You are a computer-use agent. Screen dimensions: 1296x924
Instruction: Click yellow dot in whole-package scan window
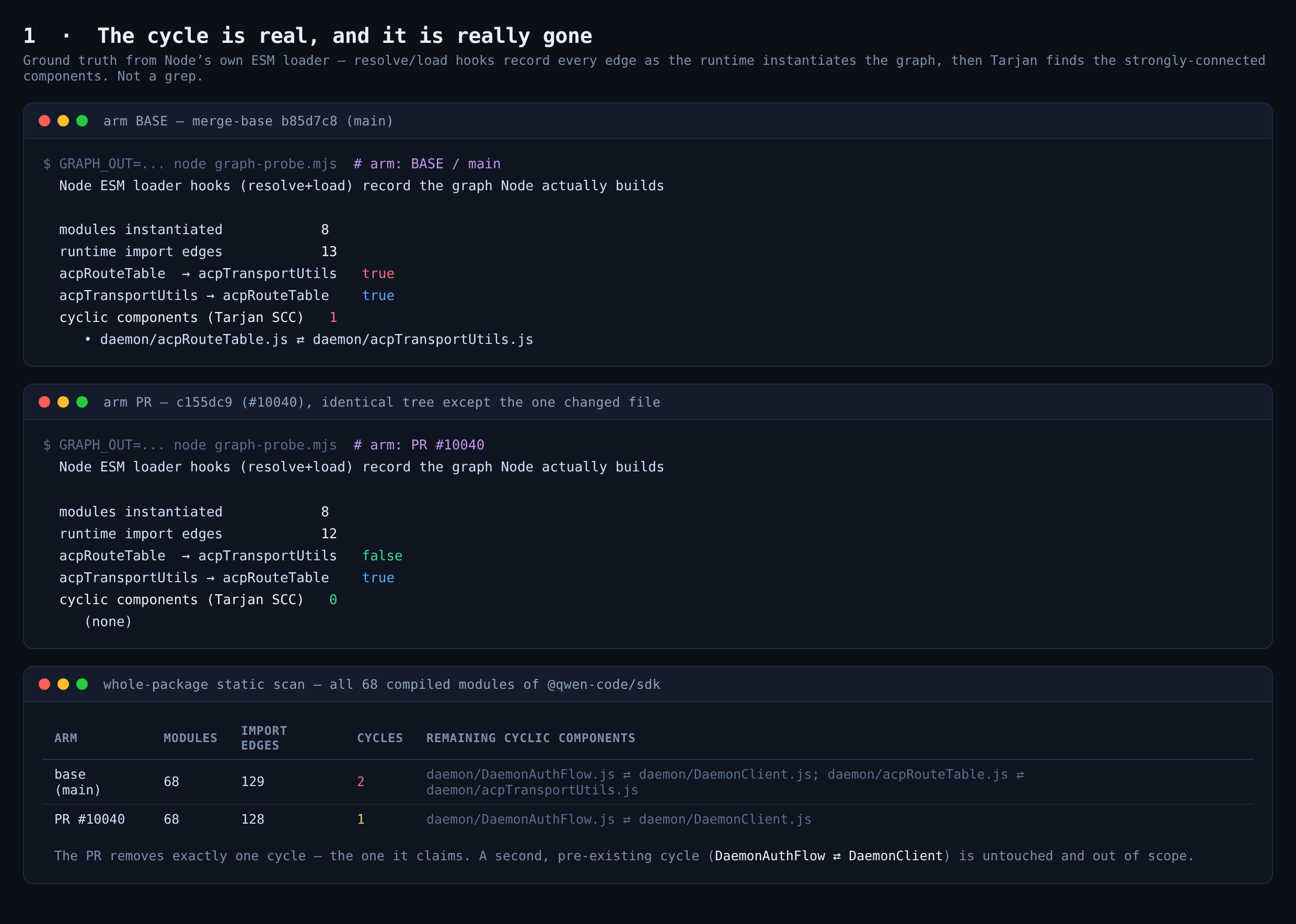(x=63, y=684)
